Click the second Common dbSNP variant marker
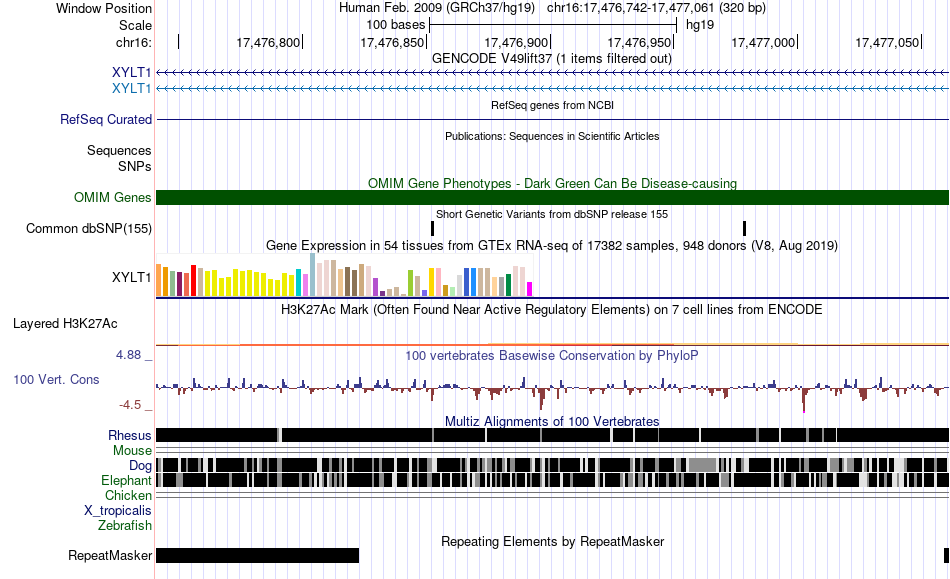 (x=744, y=228)
